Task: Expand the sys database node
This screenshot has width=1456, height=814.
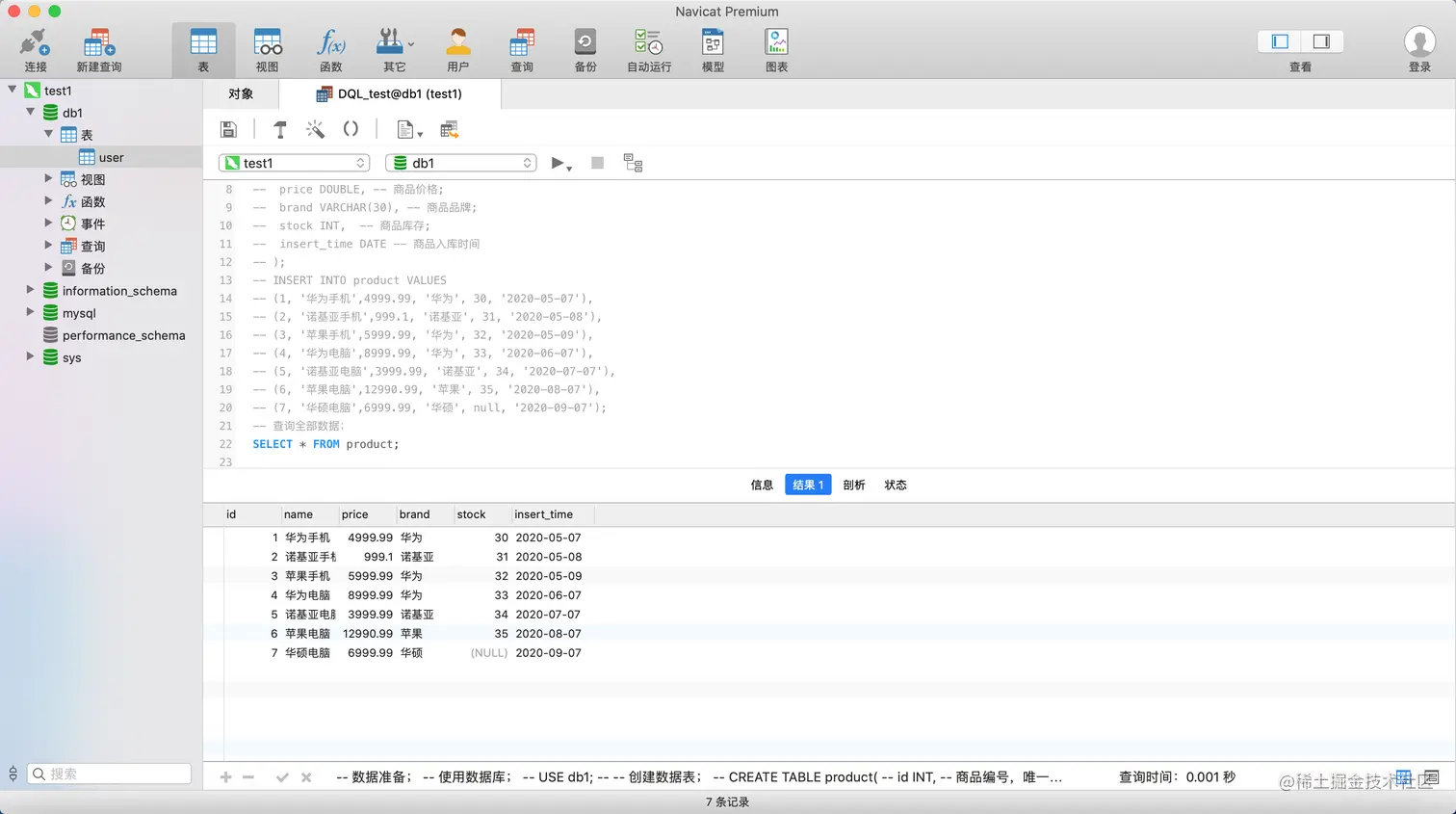Action: coord(31,355)
